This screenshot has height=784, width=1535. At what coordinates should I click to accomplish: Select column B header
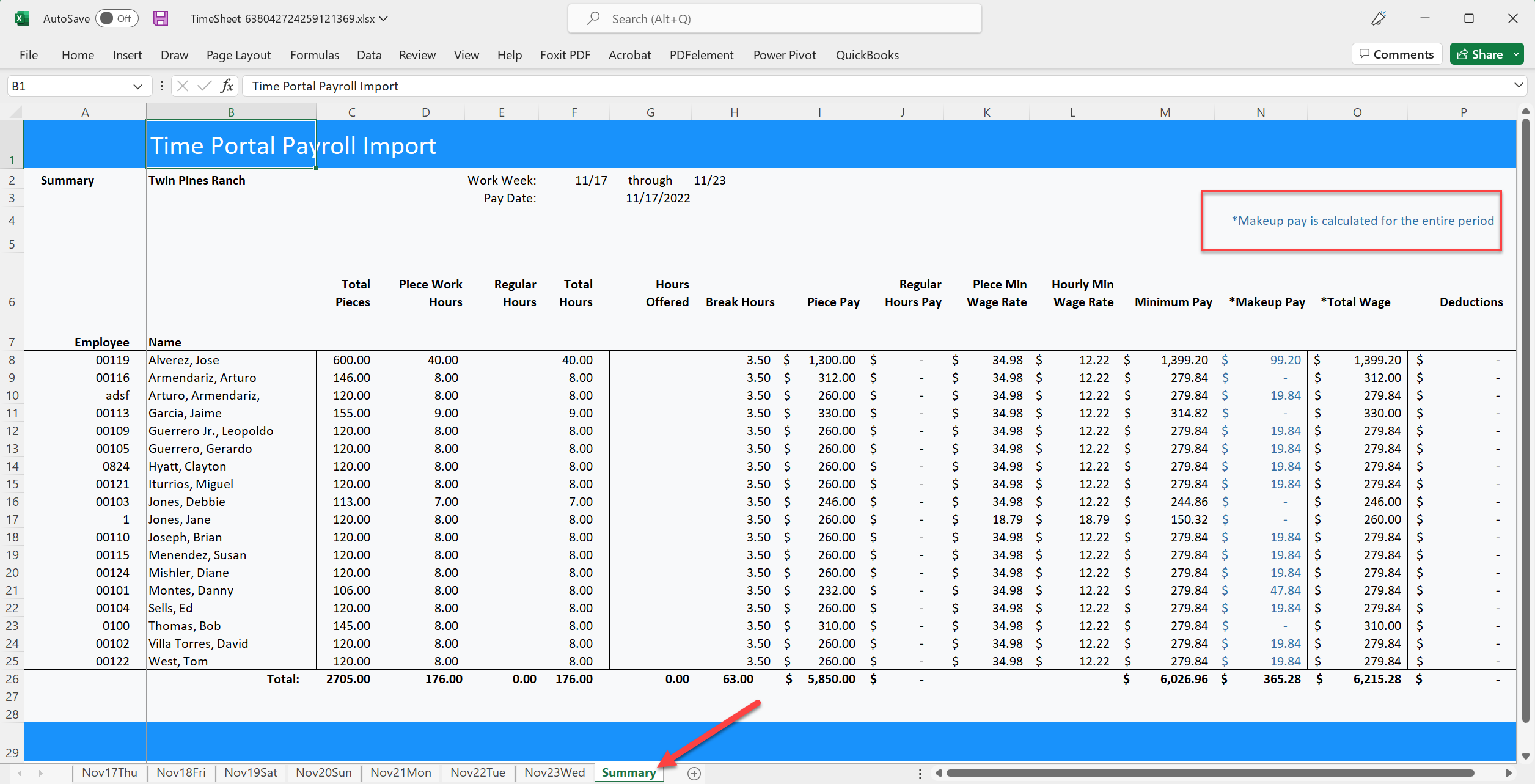coord(231,112)
